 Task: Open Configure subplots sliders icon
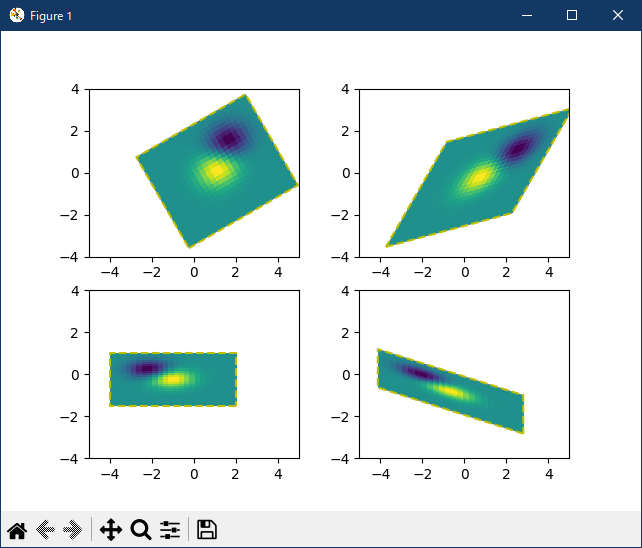click(x=170, y=530)
